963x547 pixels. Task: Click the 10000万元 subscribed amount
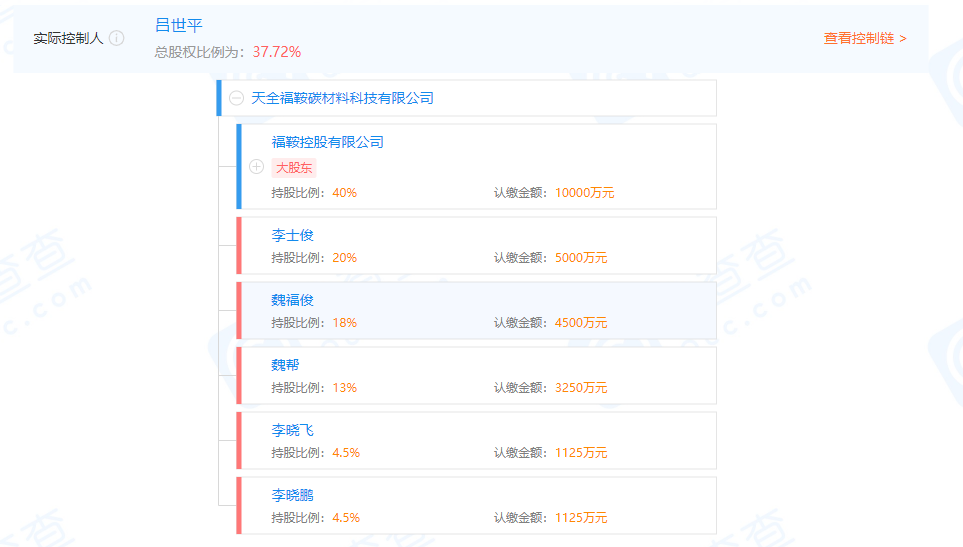pos(584,193)
